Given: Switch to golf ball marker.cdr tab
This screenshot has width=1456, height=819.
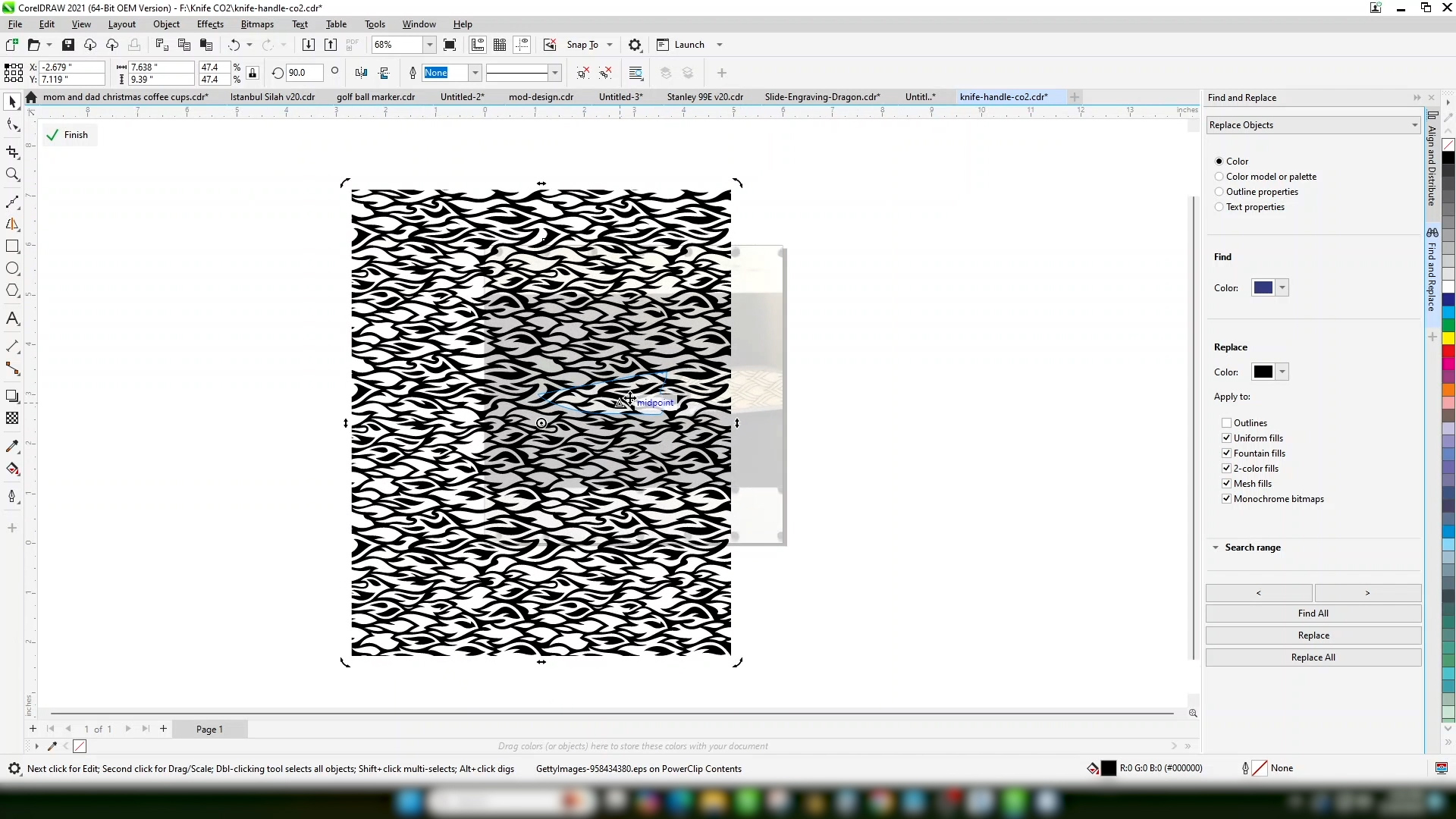Looking at the screenshot, I should coord(375,97).
